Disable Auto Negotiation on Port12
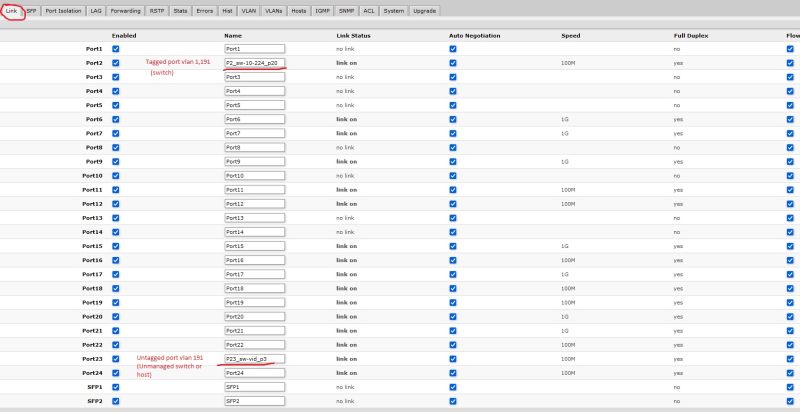Image resolution: width=800 pixels, height=412 pixels. click(x=453, y=204)
